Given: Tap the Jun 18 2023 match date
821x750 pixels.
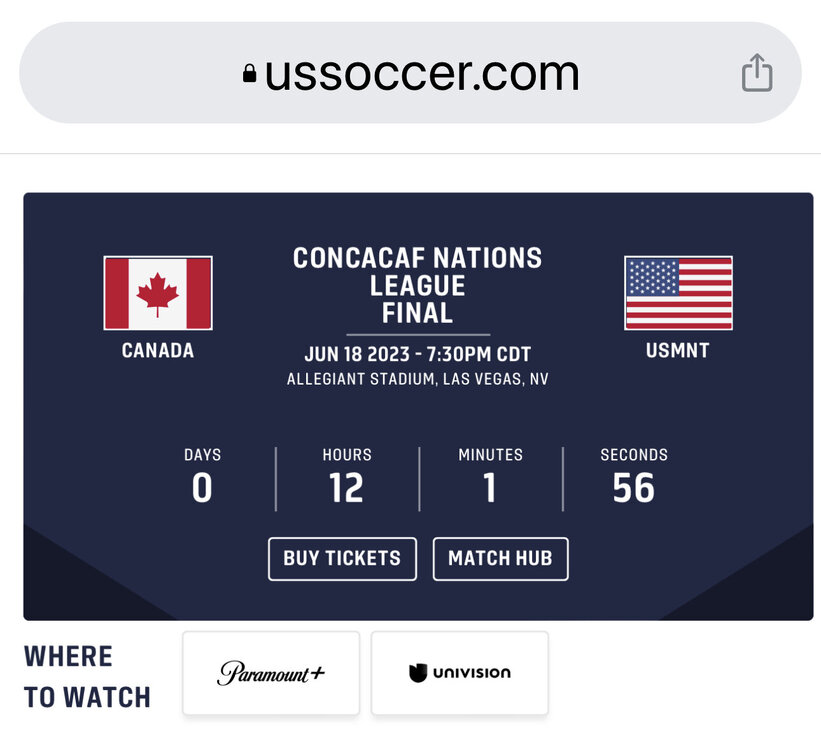Looking at the screenshot, I should pos(417,355).
